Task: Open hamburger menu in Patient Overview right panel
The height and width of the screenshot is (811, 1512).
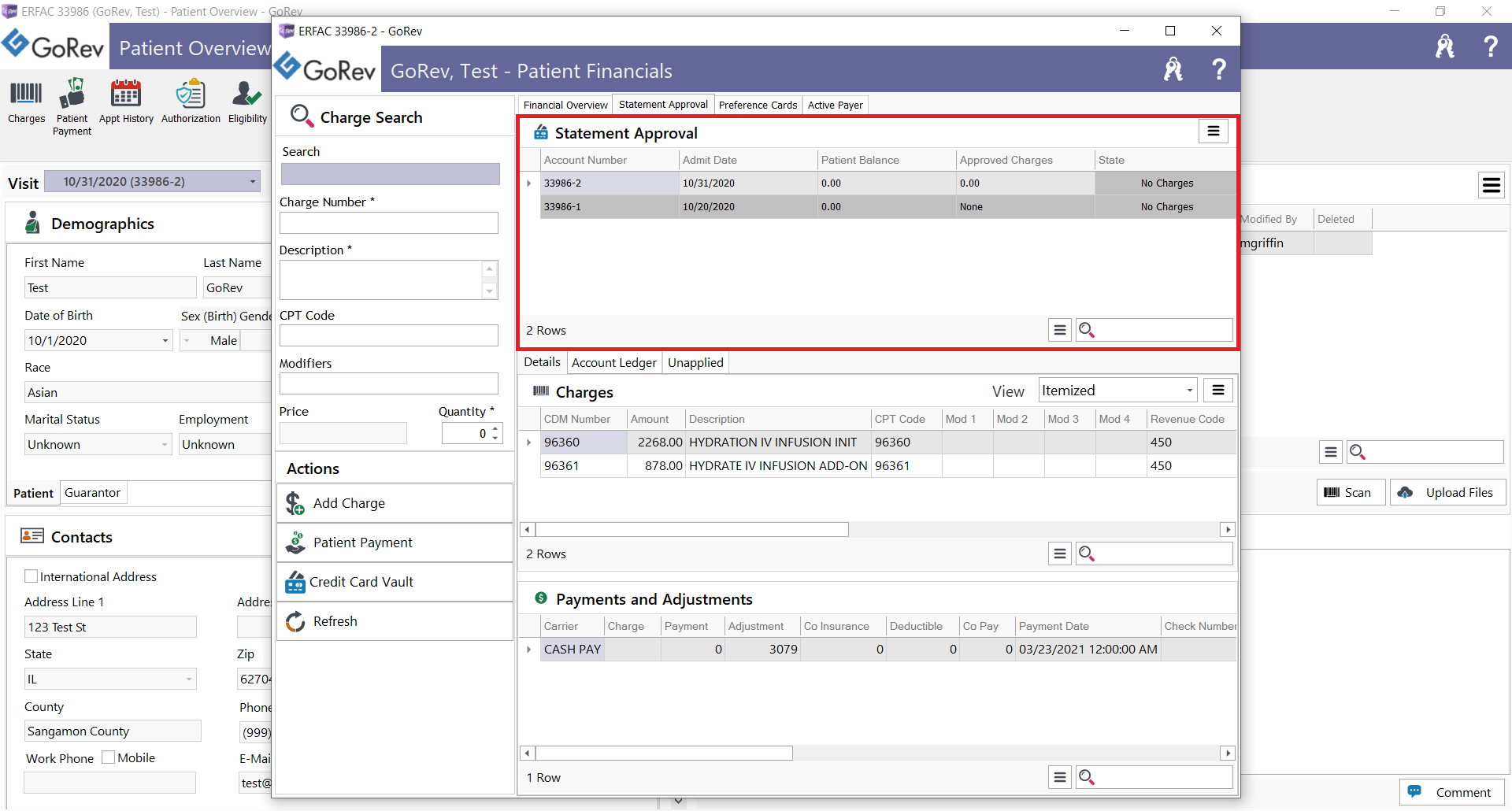Action: point(1492,185)
